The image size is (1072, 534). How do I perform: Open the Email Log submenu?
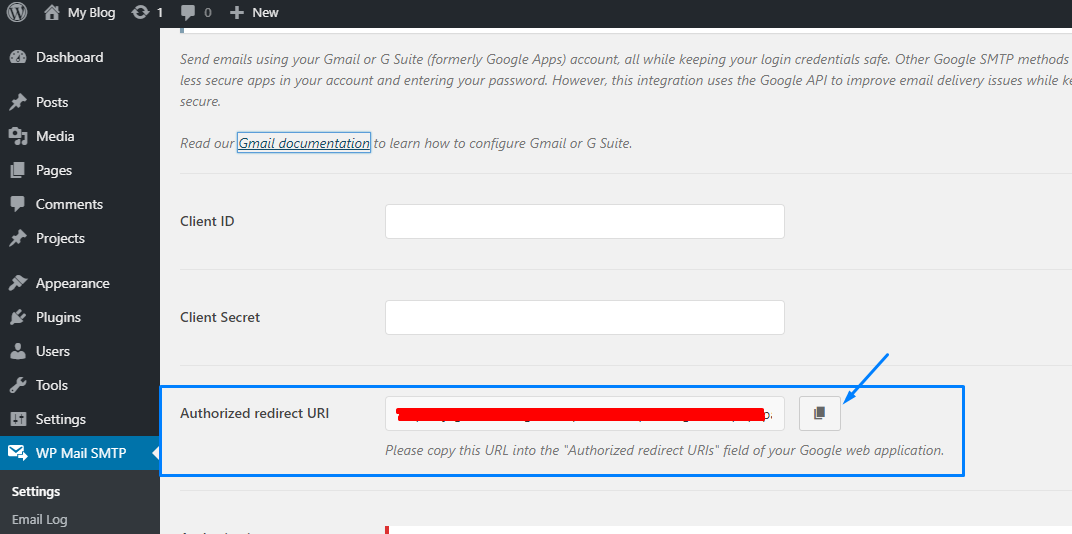40,519
